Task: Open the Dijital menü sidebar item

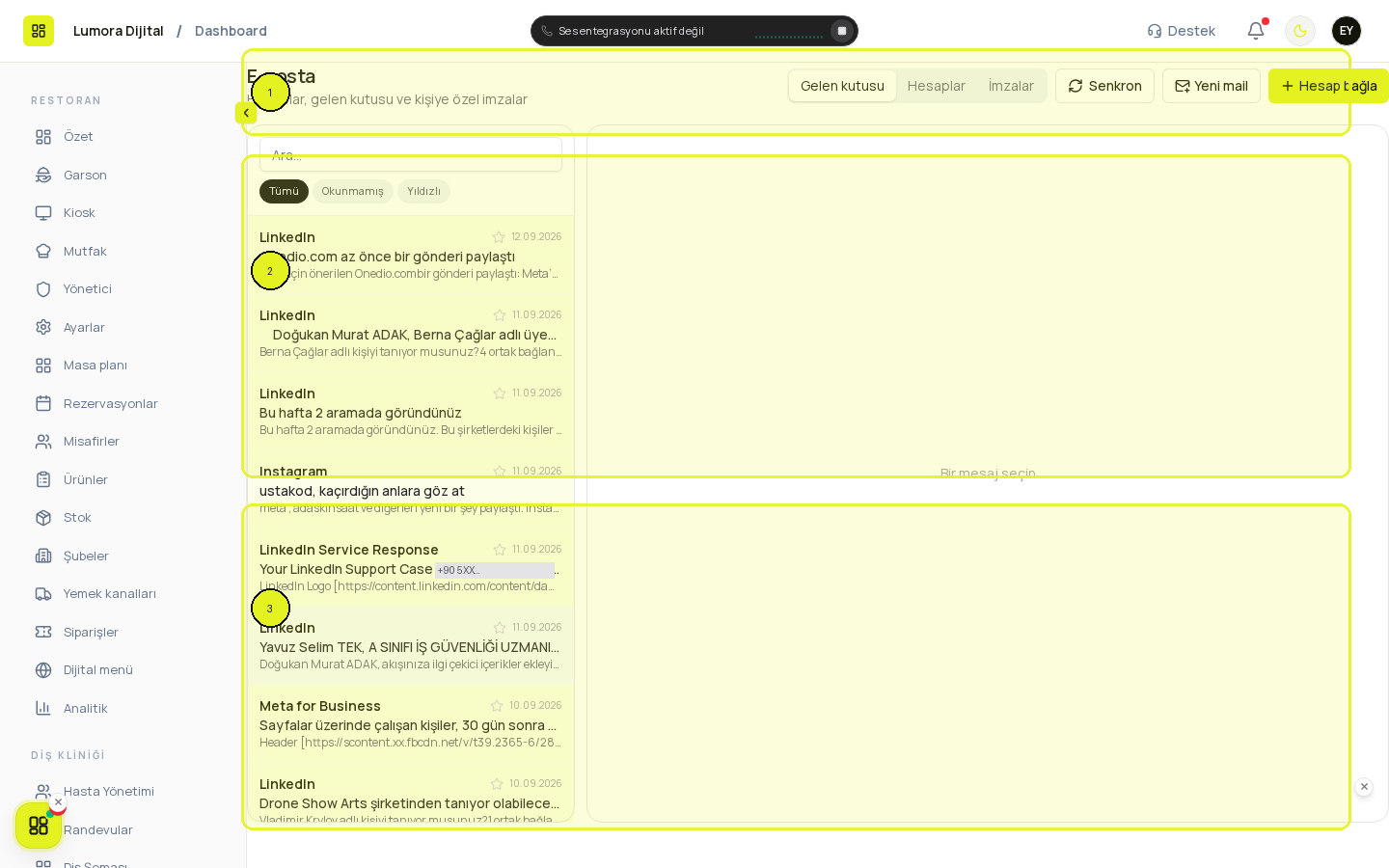Action: (97, 670)
